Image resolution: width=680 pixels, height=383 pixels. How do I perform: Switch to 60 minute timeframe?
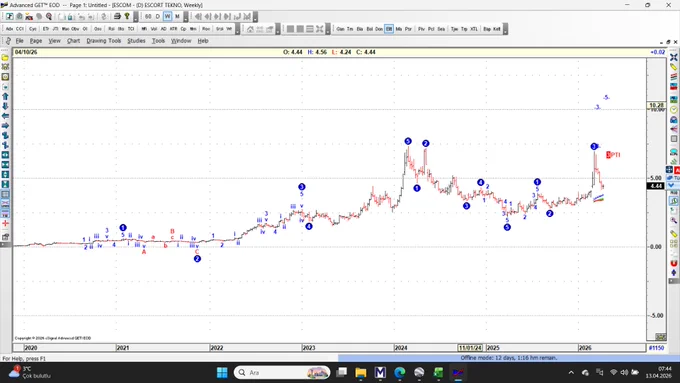click(x=148, y=16)
